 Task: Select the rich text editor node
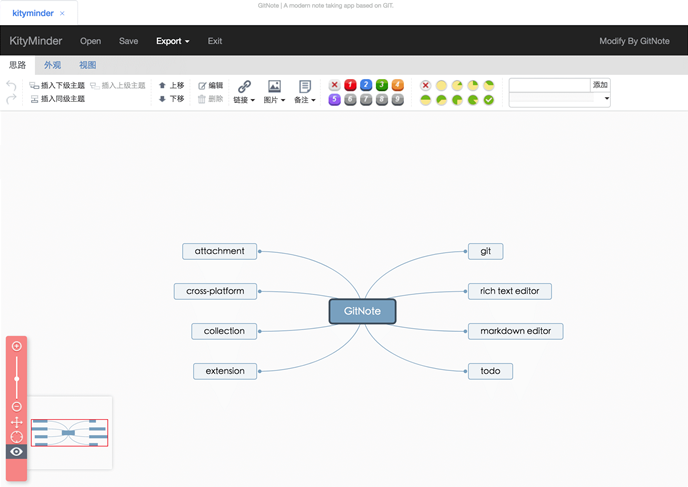click(x=509, y=291)
